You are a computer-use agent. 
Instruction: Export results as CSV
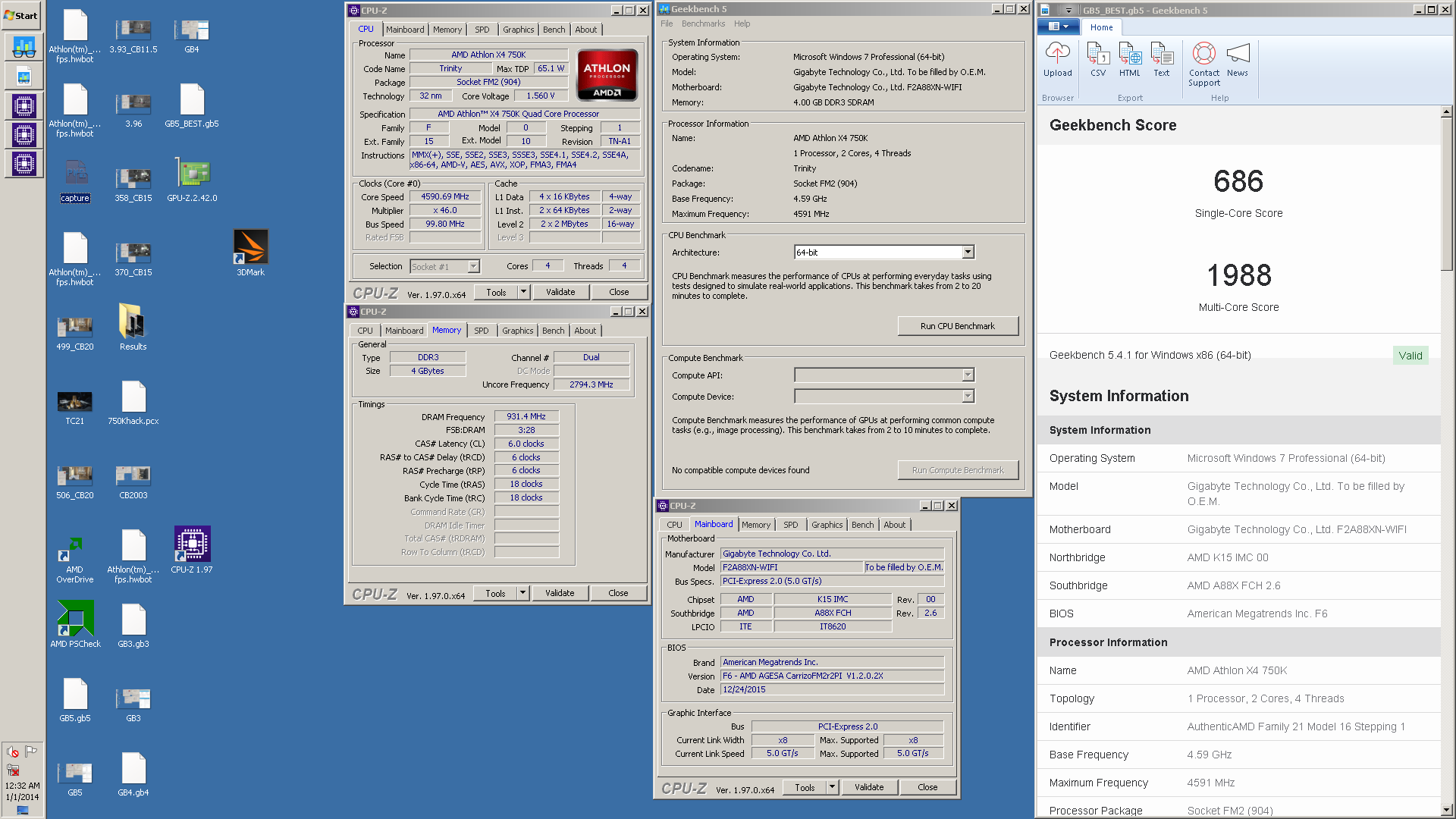[x=1098, y=60]
